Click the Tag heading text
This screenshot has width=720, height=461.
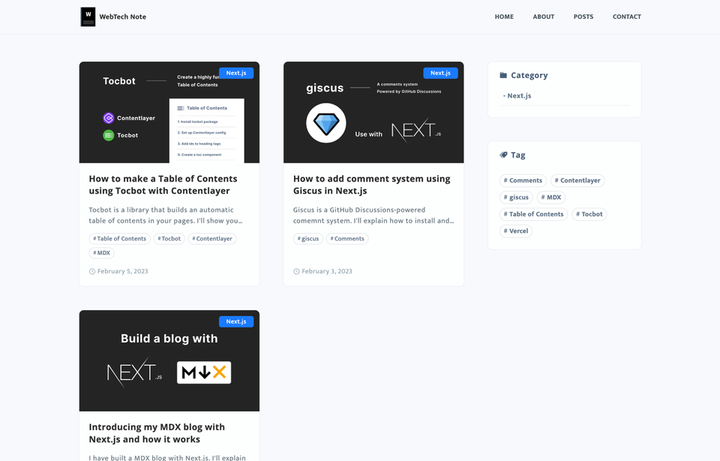pyautogui.click(x=518, y=155)
